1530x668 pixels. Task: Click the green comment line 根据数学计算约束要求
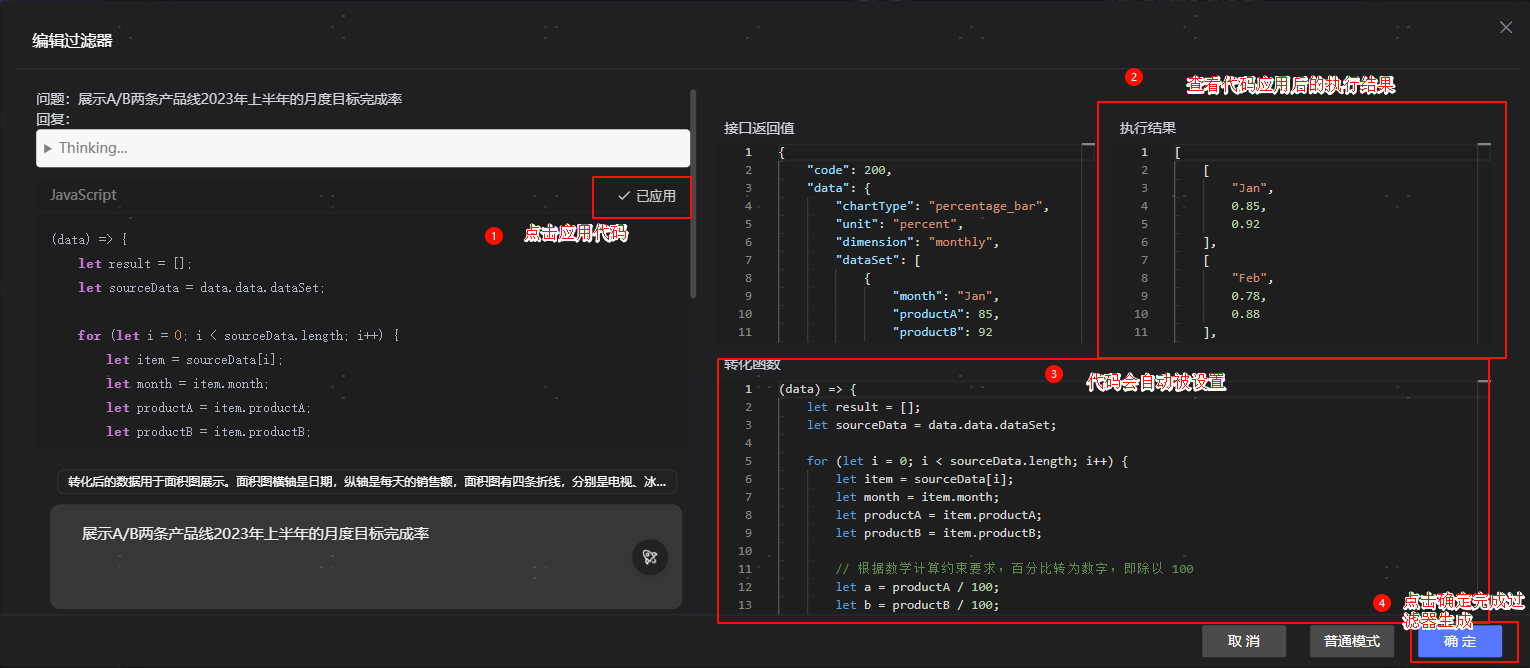click(x=1014, y=569)
